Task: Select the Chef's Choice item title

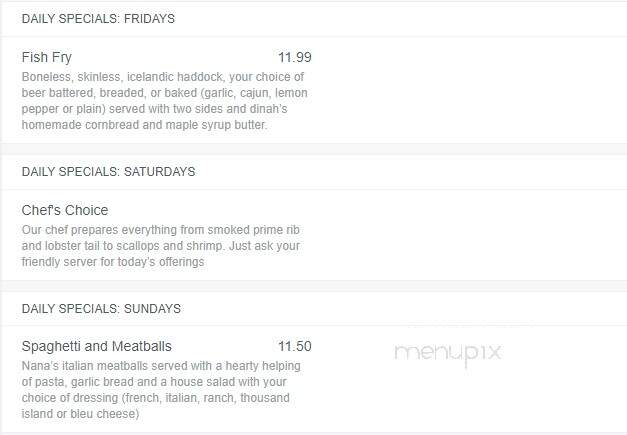Action: pyautogui.click(x=65, y=210)
